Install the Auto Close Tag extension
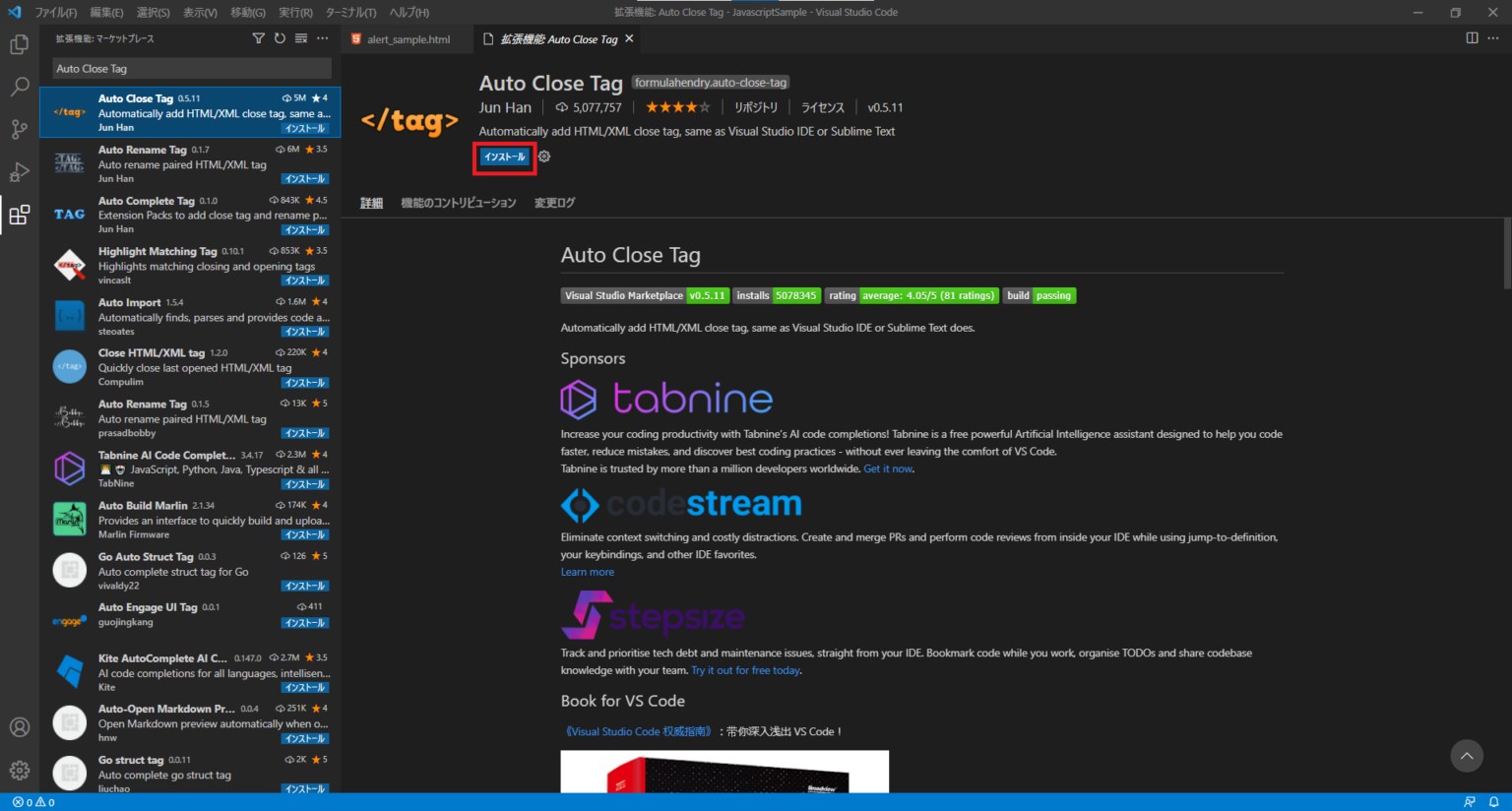Viewport: 1512px width, 811px height. pyautogui.click(x=504, y=156)
